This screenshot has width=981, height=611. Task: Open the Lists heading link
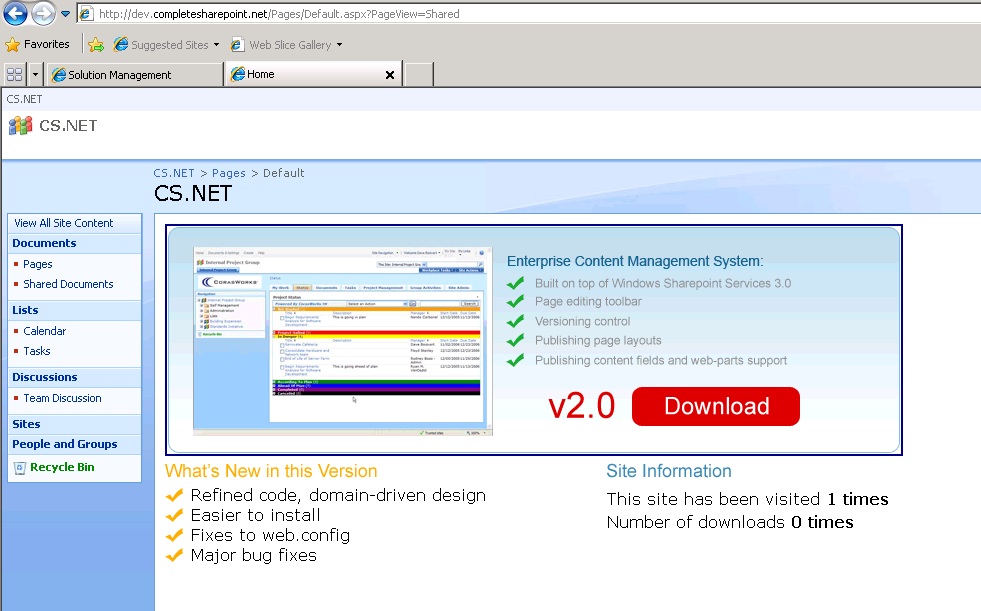coord(25,310)
